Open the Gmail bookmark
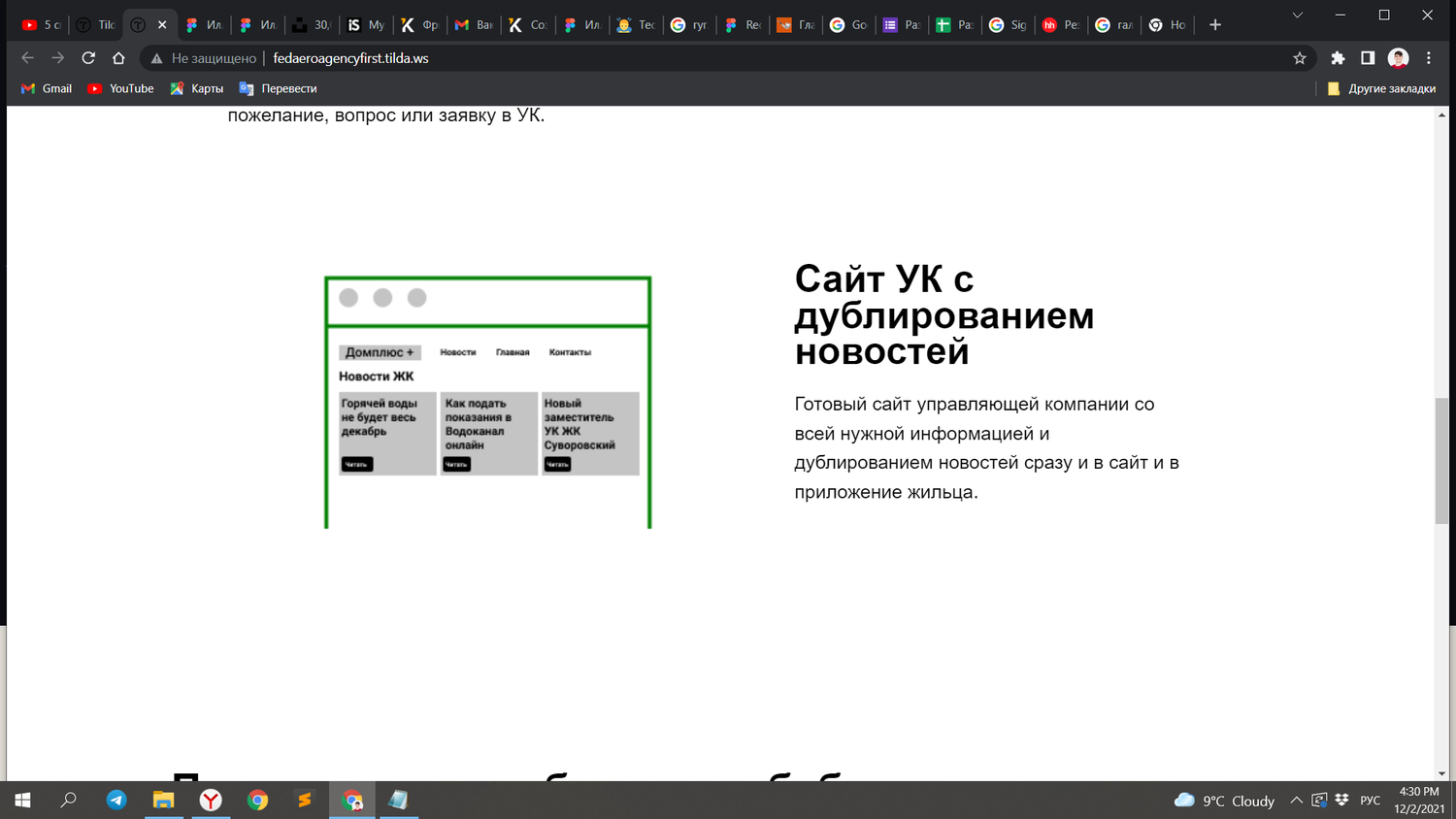This screenshot has width=1456, height=819. click(47, 88)
